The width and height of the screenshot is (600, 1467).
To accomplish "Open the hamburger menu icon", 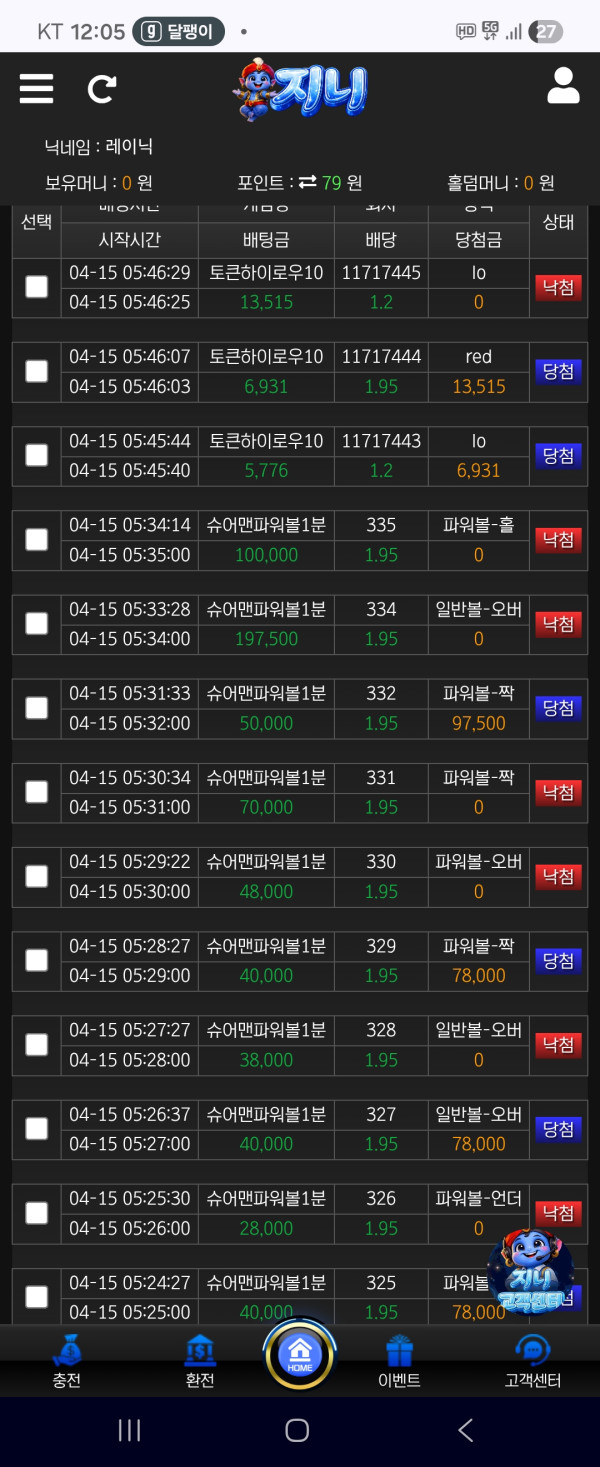I will click(x=36, y=89).
